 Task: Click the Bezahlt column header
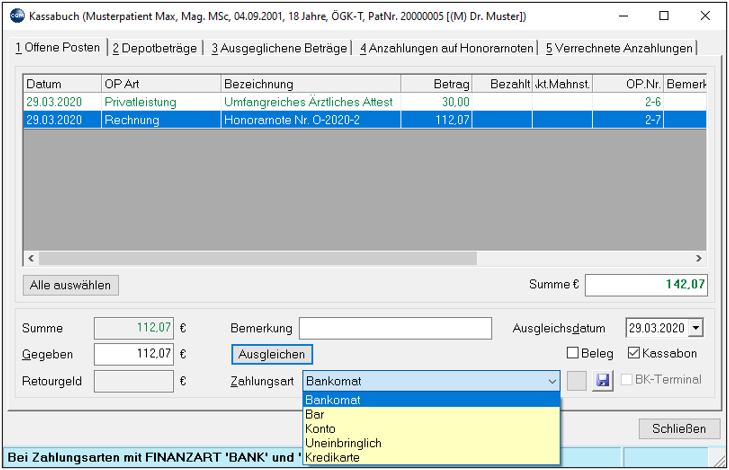[502, 84]
